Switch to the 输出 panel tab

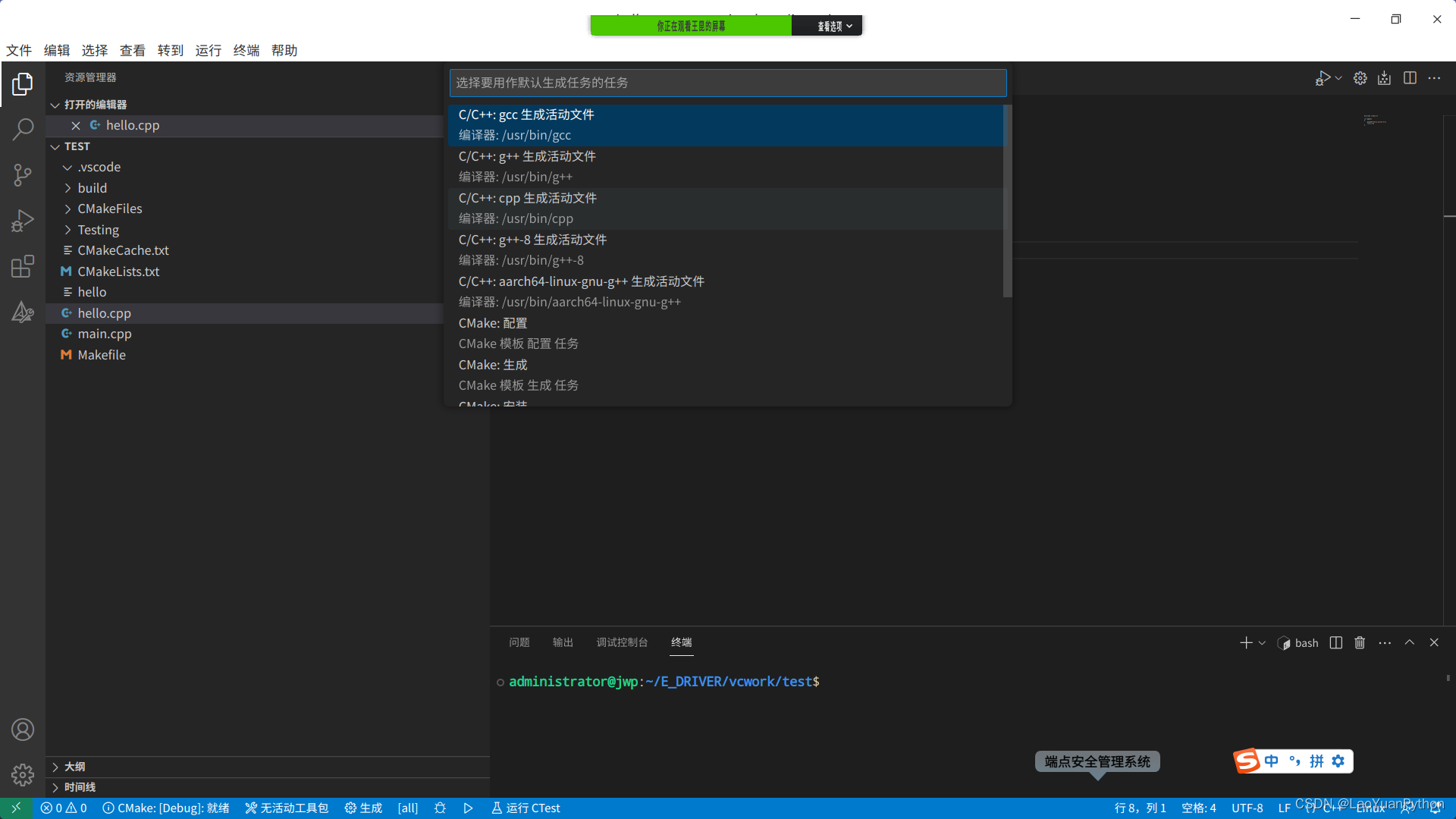point(563,642)
